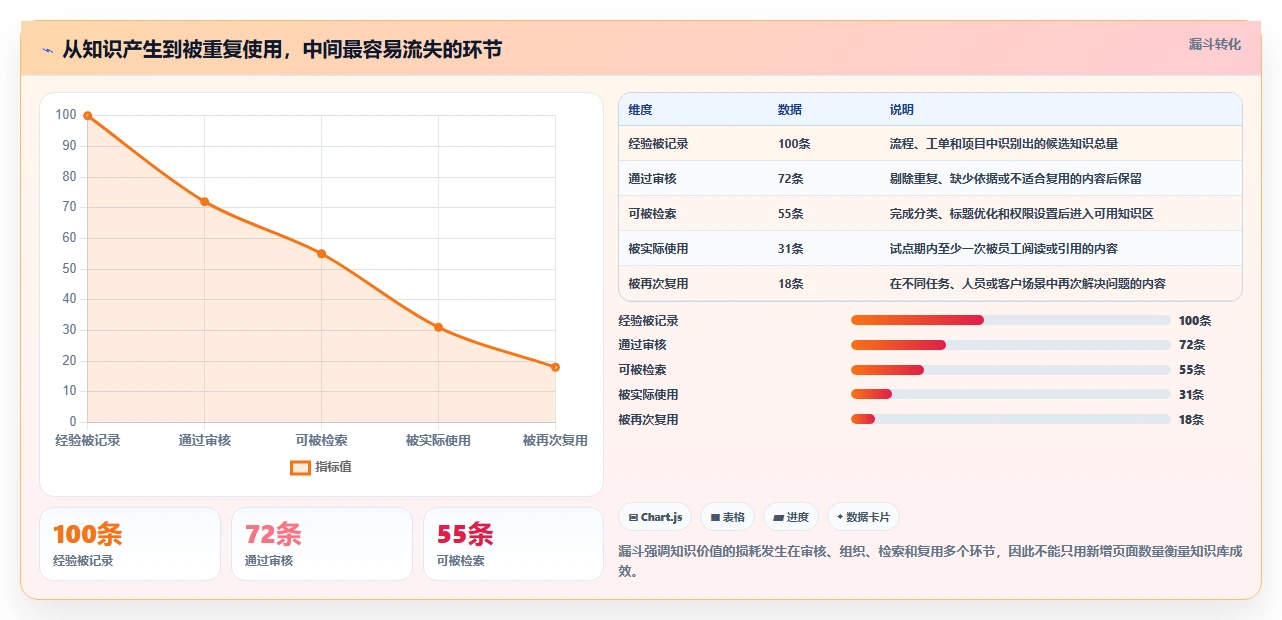Click the 经验被记录 progress bar label
The height and width of the screenshot is (620, 1282).
point(648,321)
